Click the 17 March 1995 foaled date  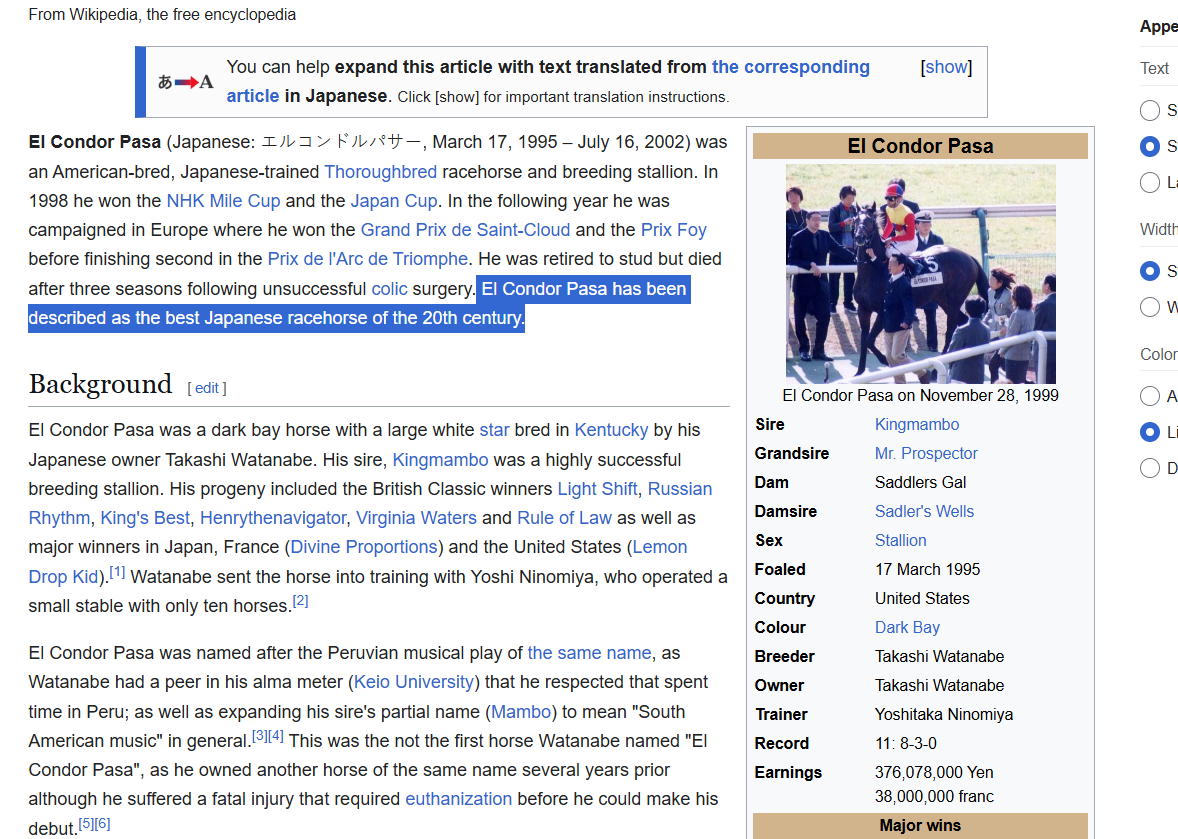point(927,570)
